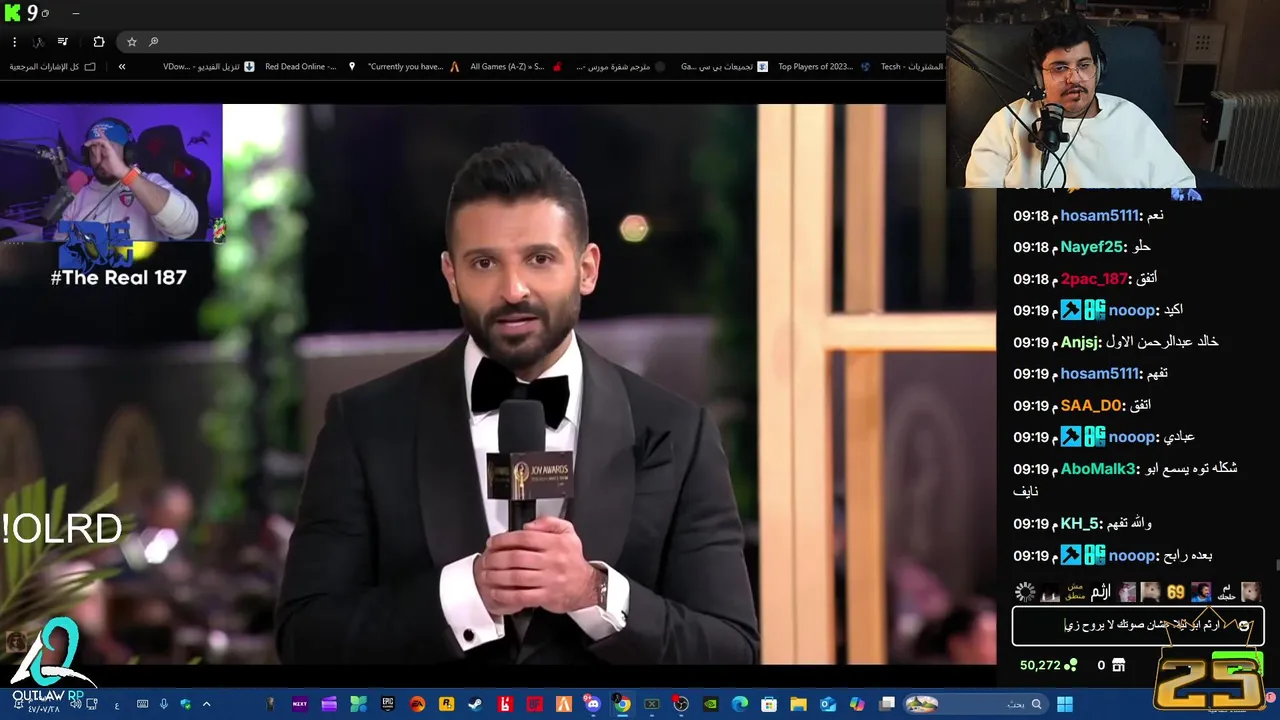Click username Nayef25 in chat
The width and height of the screenshot is (1280, 720).
point(1091,247)
